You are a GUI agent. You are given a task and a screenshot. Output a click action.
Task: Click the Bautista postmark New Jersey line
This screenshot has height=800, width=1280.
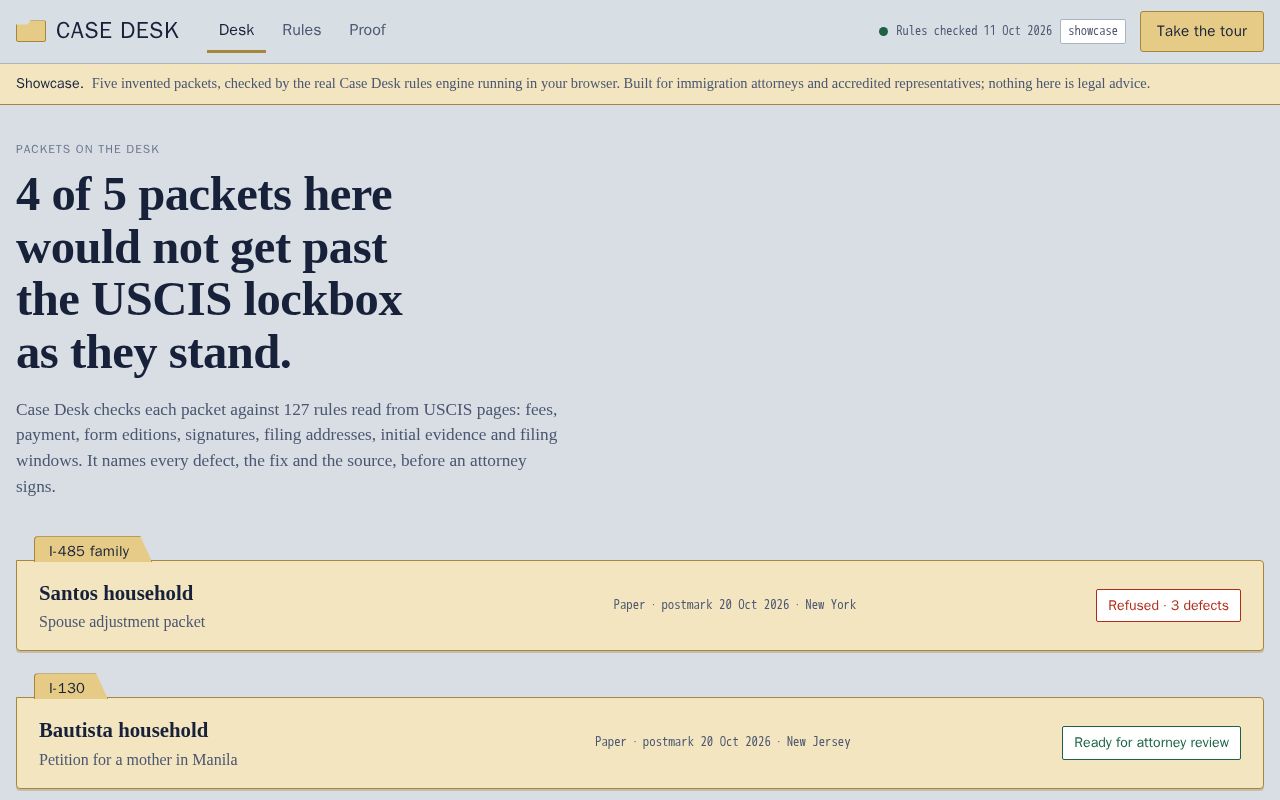[x=723, y=742]
